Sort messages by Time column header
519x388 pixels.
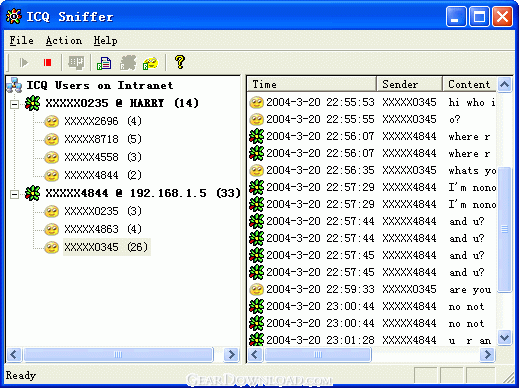(311, 84)
